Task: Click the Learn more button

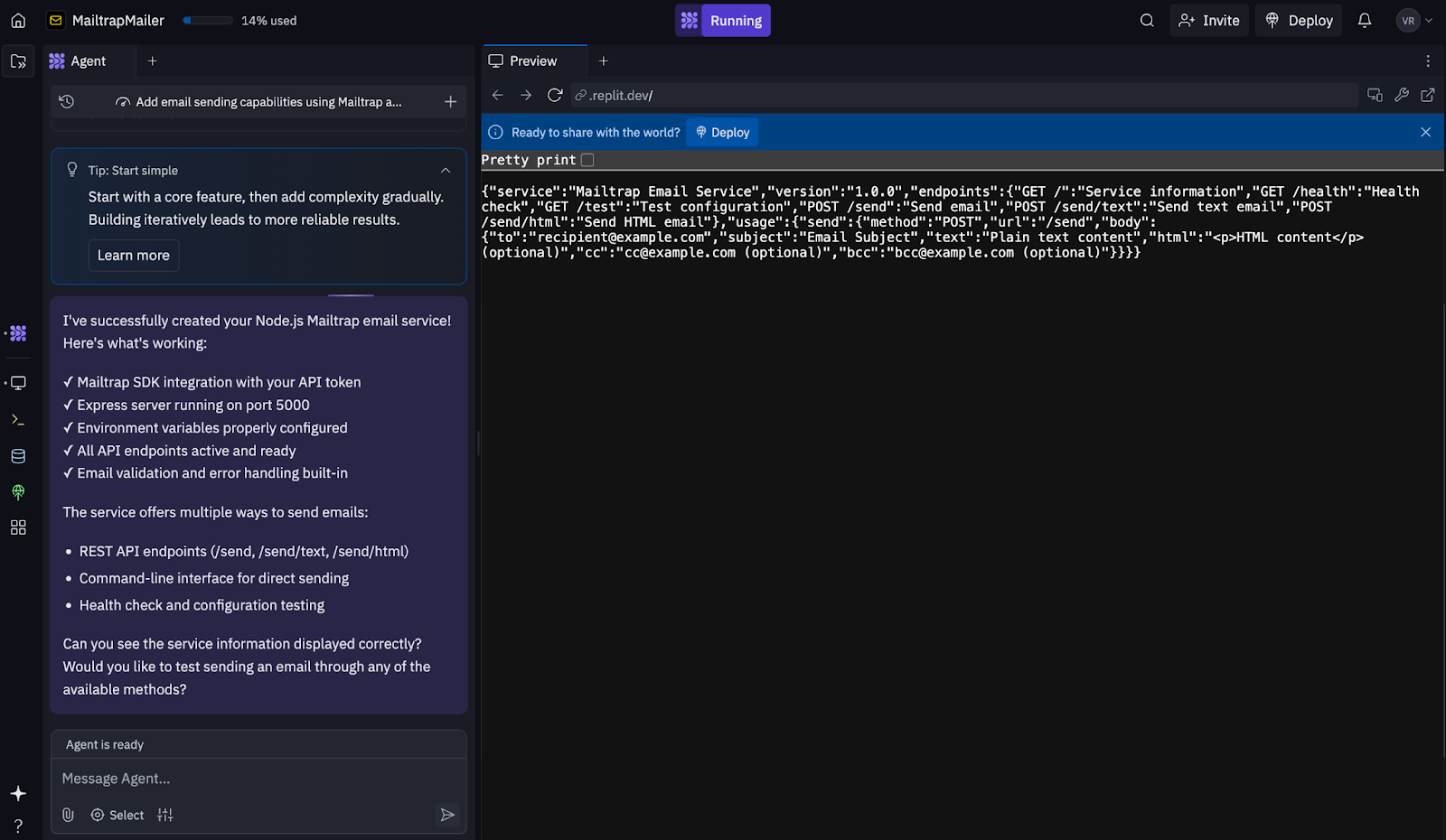Action: coord(133,255)
